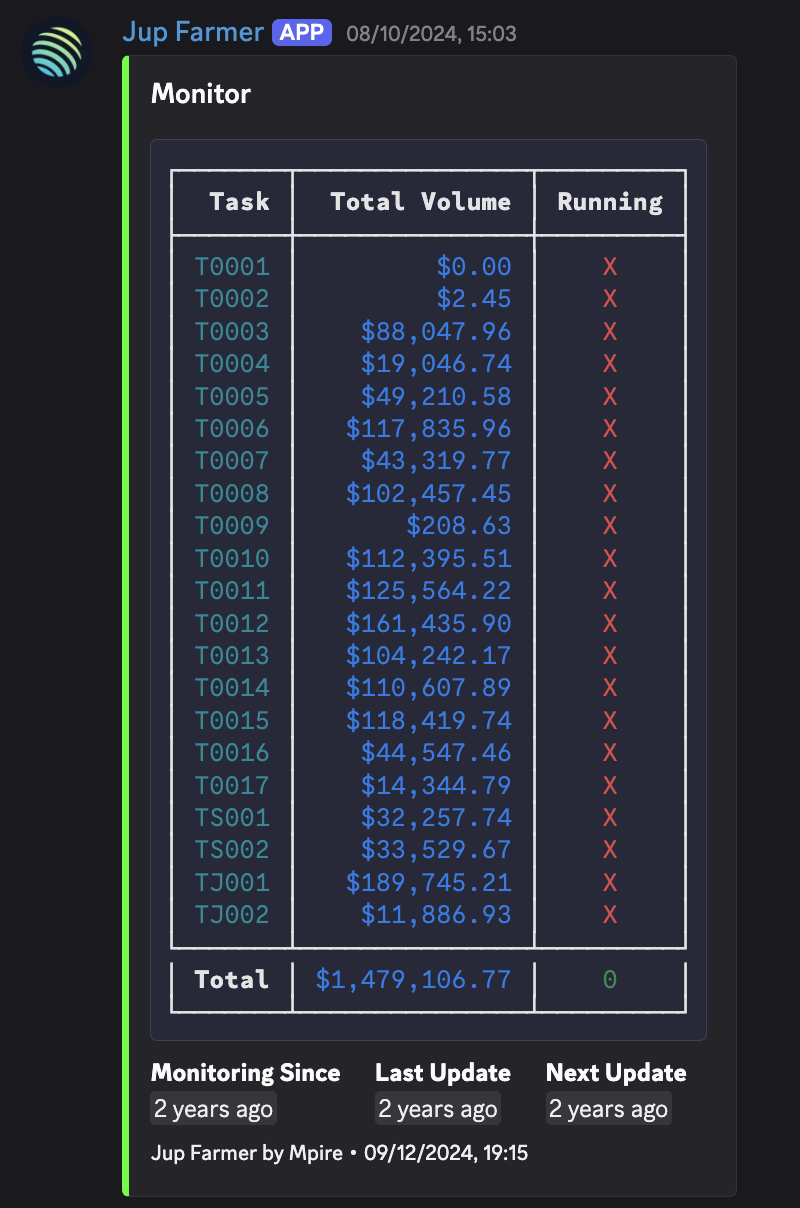Image resolution: width=800 pixels, height=1208 pixels.
Task: Click task ID T0010
Action: pos(232,558)
